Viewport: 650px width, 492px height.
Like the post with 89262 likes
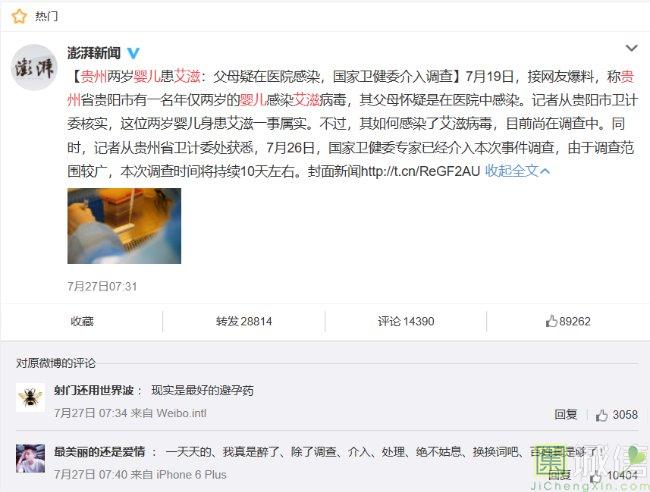(x=568, y=321)
